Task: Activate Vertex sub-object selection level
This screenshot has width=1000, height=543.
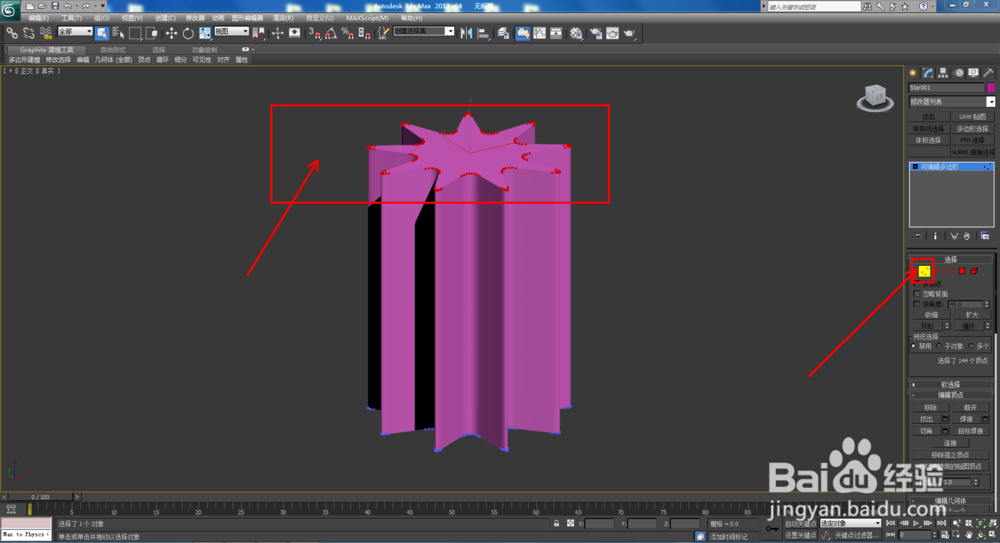Action: point(924,271)
